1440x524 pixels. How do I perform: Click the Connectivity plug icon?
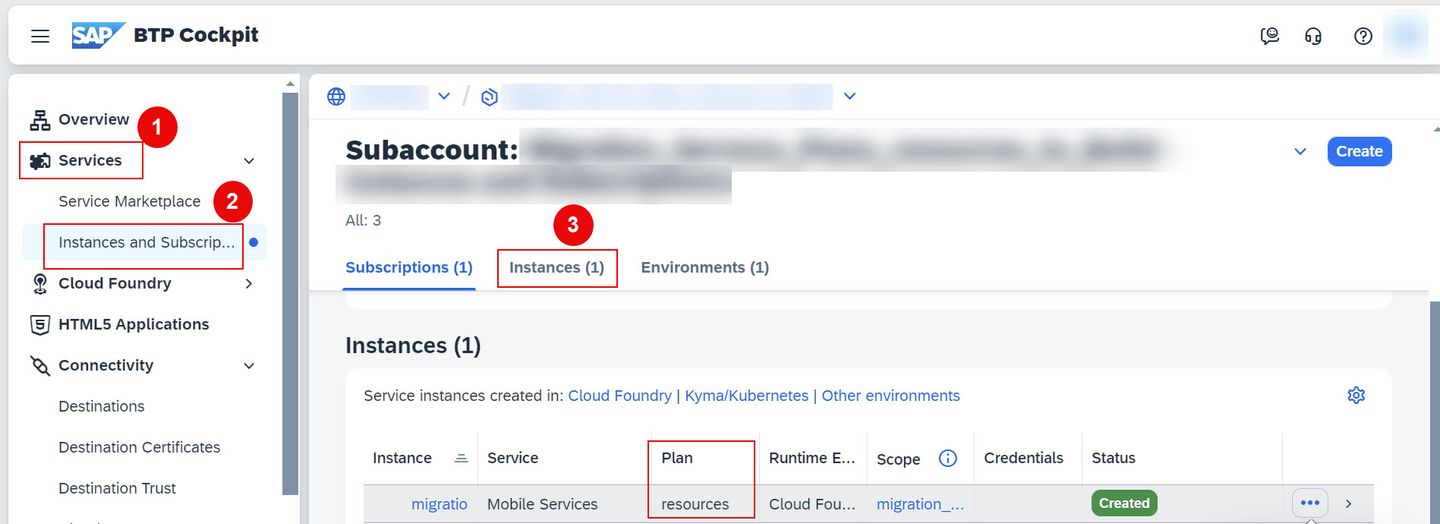[x=40, y=366]
